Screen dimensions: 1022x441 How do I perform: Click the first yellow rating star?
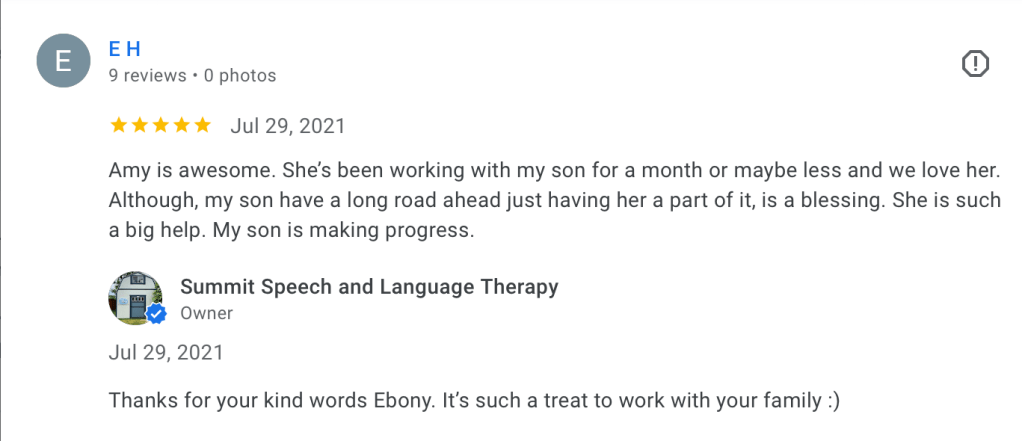(118, 125)
